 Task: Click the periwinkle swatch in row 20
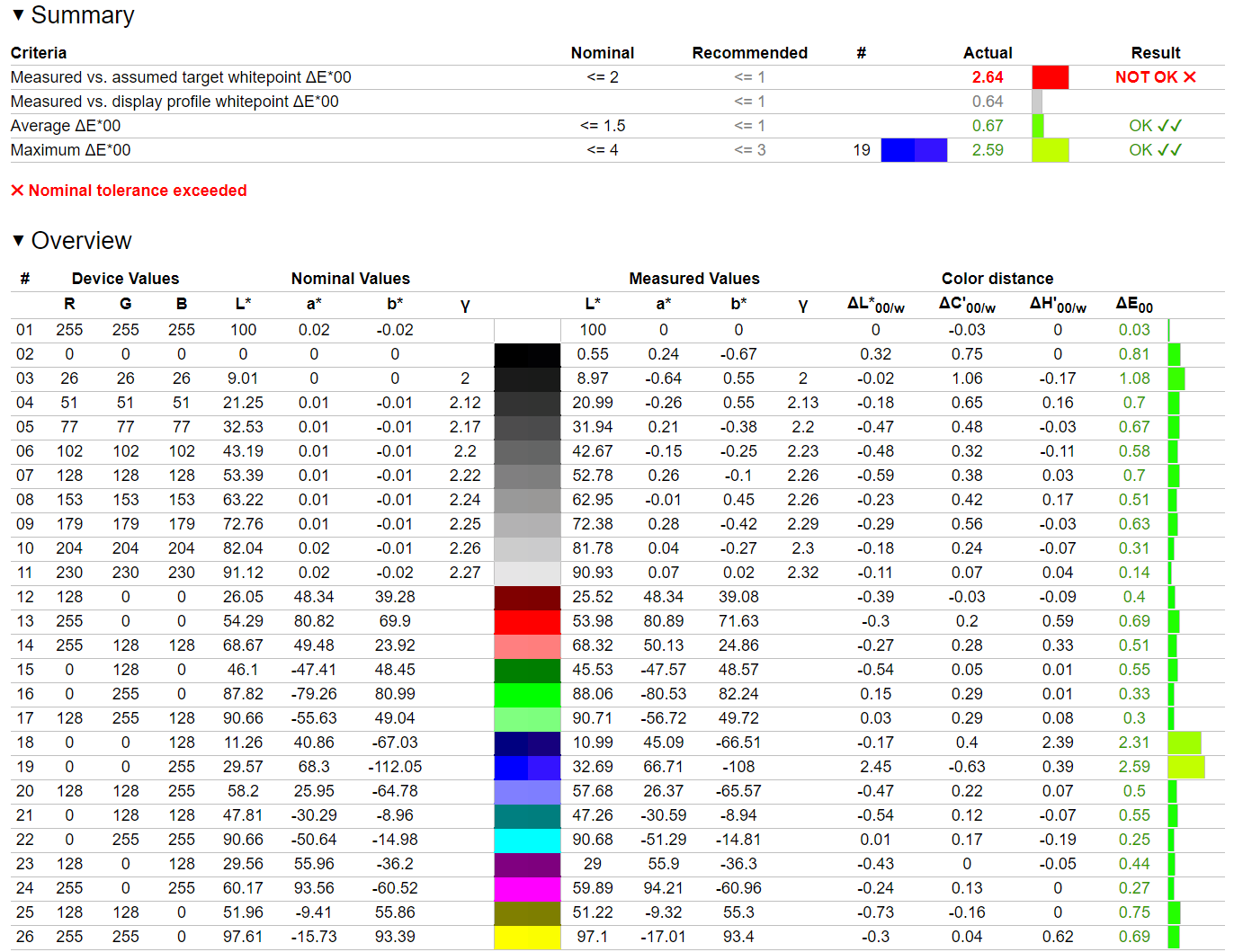coord(527,791)
